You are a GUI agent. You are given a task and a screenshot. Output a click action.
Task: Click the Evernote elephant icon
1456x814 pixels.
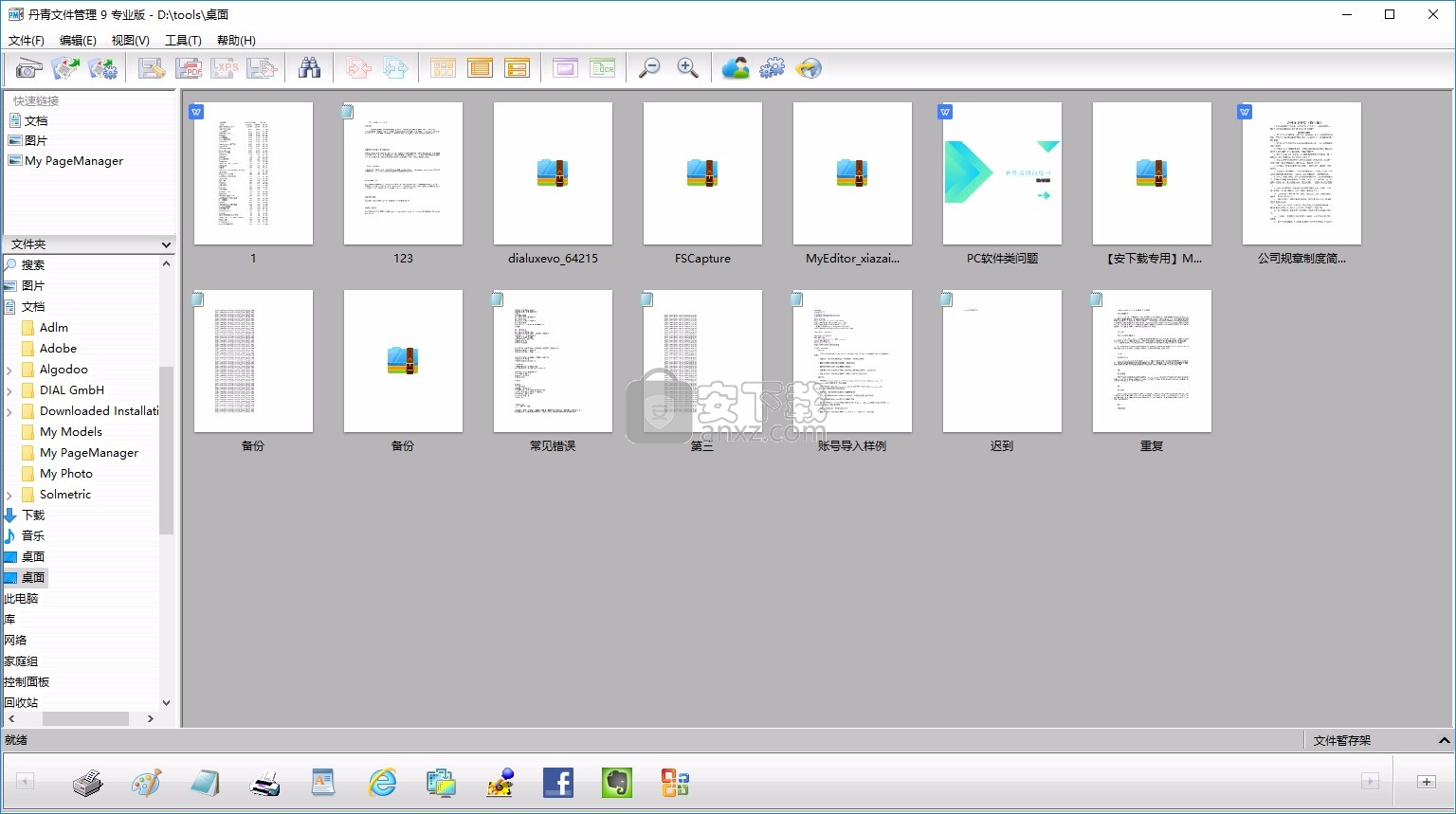[x=617, y=783]
